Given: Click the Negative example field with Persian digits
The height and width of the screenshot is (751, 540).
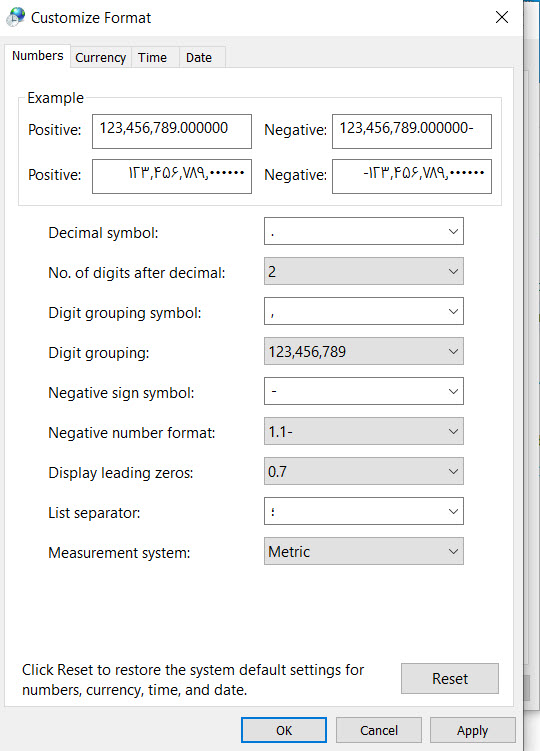Looking at the screenshot, I should 412,176.
